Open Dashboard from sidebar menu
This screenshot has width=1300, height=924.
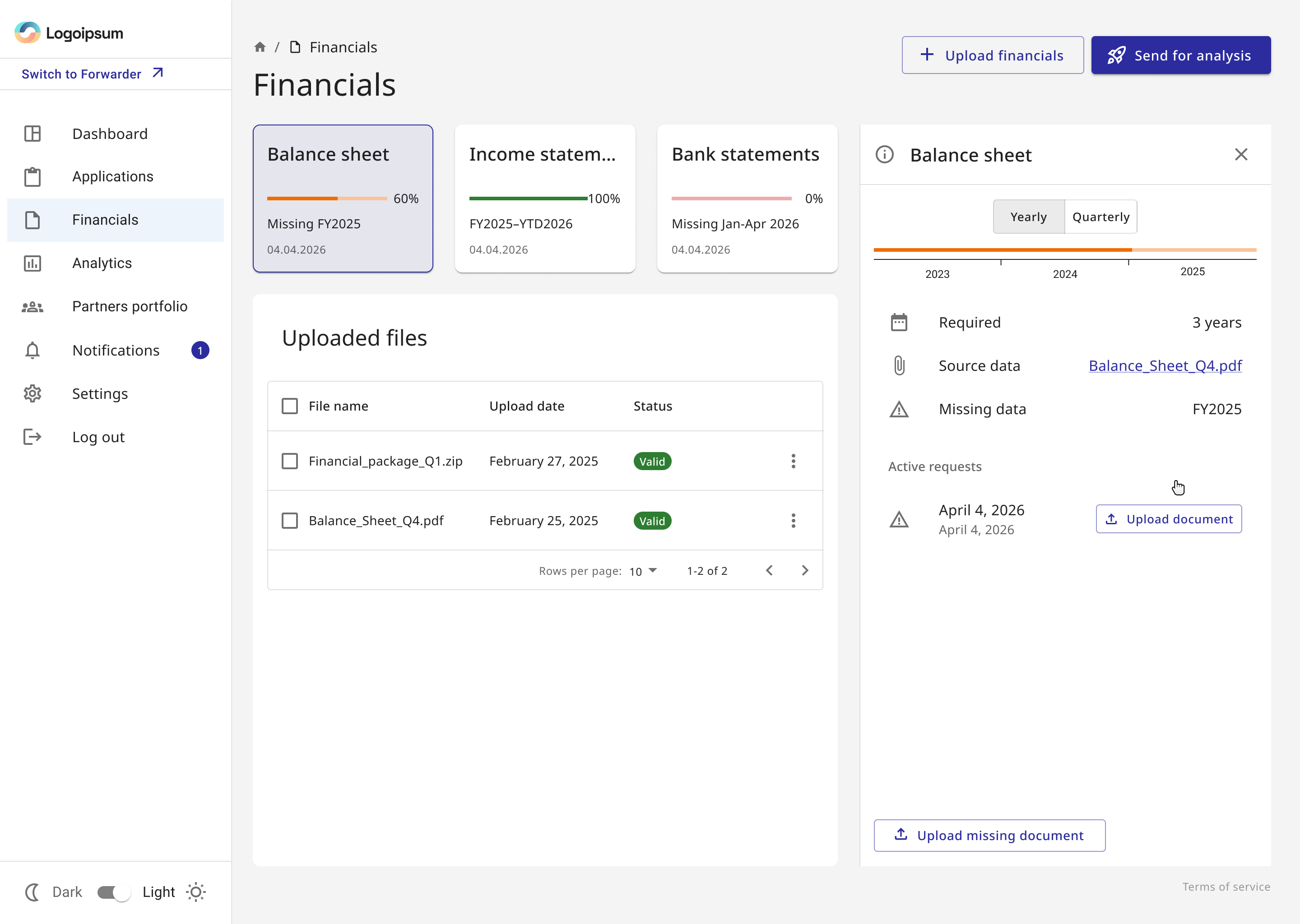116,134
